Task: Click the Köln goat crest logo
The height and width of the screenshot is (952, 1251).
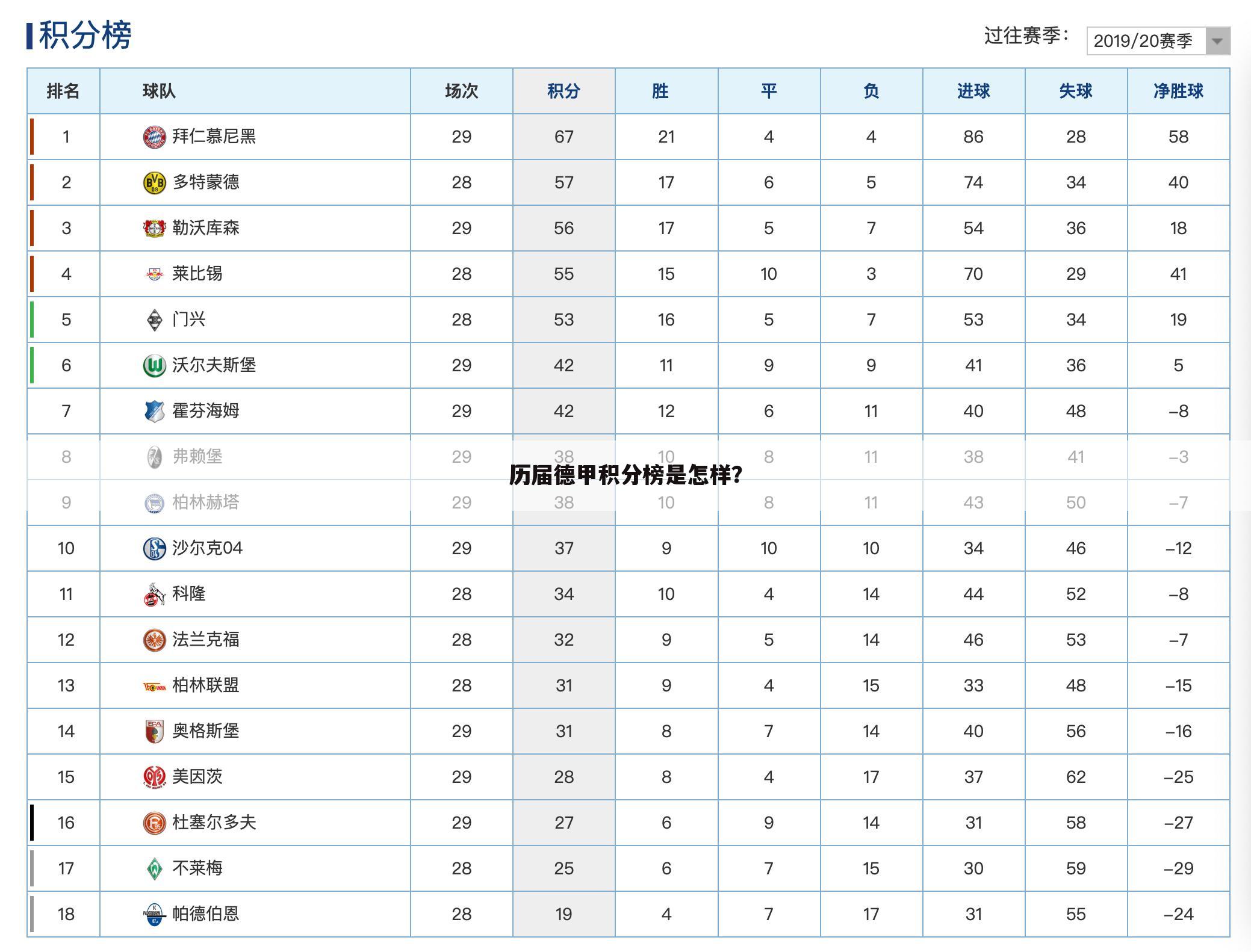Action: (154, 595)
